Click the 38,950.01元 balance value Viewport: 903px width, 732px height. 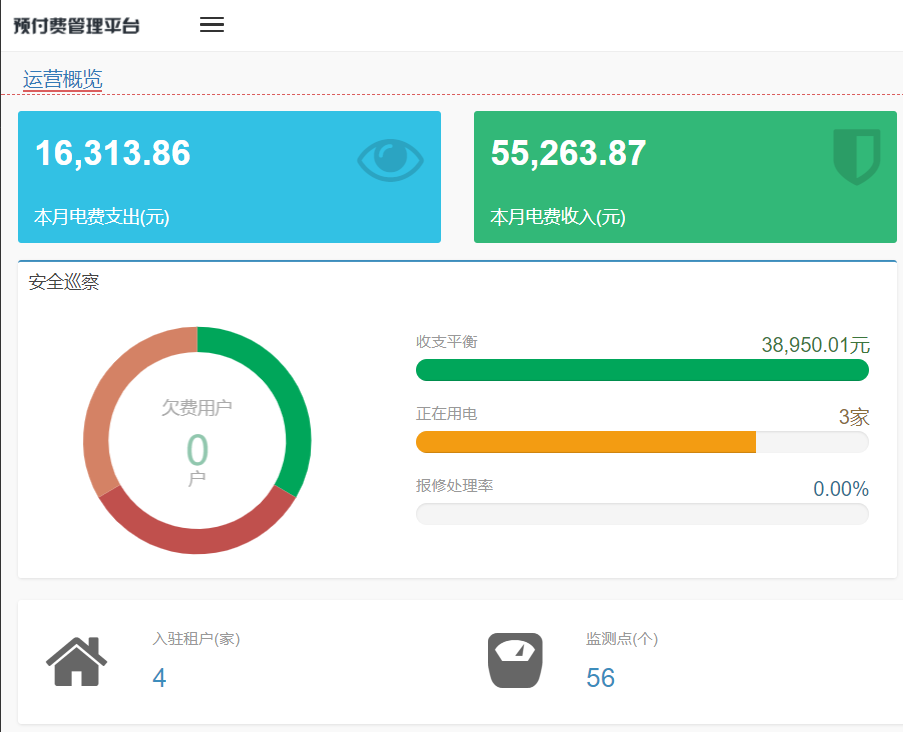[815, 345]
